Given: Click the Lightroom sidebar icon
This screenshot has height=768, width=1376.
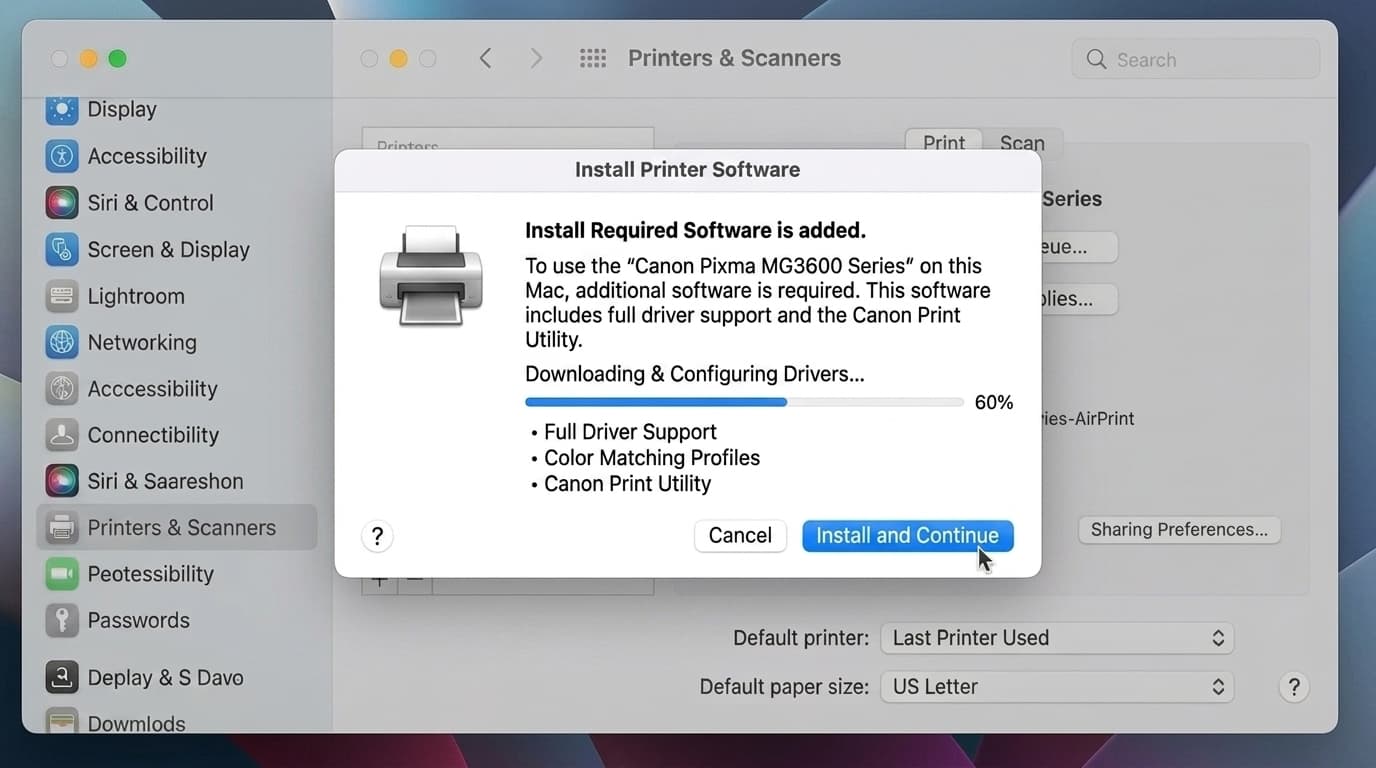Looking at the screenshot, I should (x=62, y=296).
